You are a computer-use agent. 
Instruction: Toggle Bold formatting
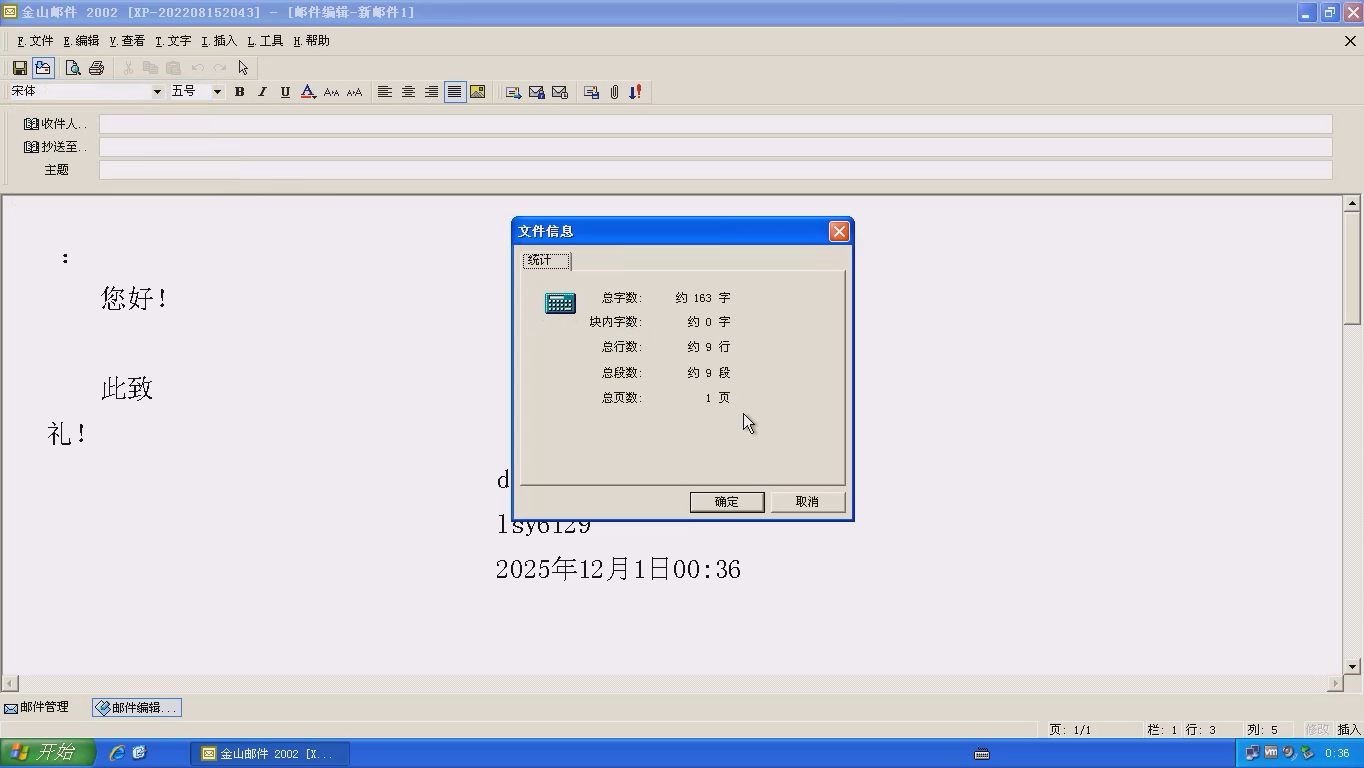pyautogui.click(x=239, y=92)
